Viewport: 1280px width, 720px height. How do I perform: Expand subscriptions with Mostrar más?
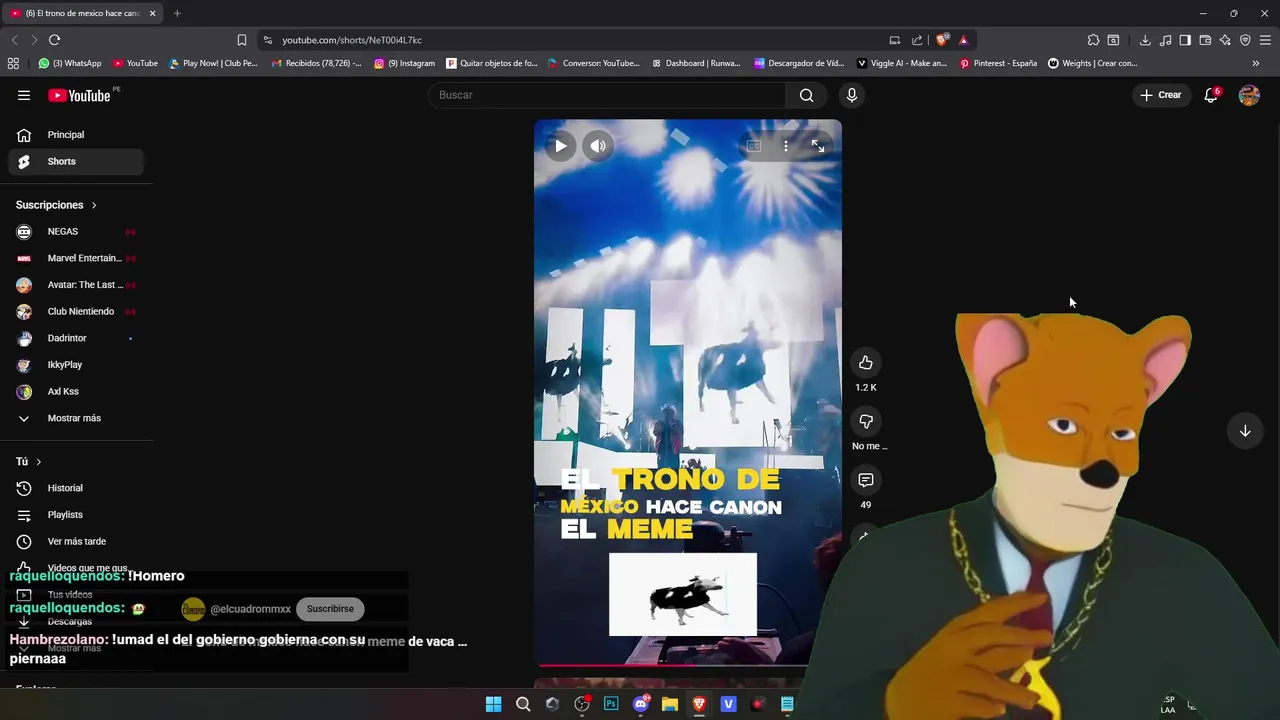click(x=76, y=418)
